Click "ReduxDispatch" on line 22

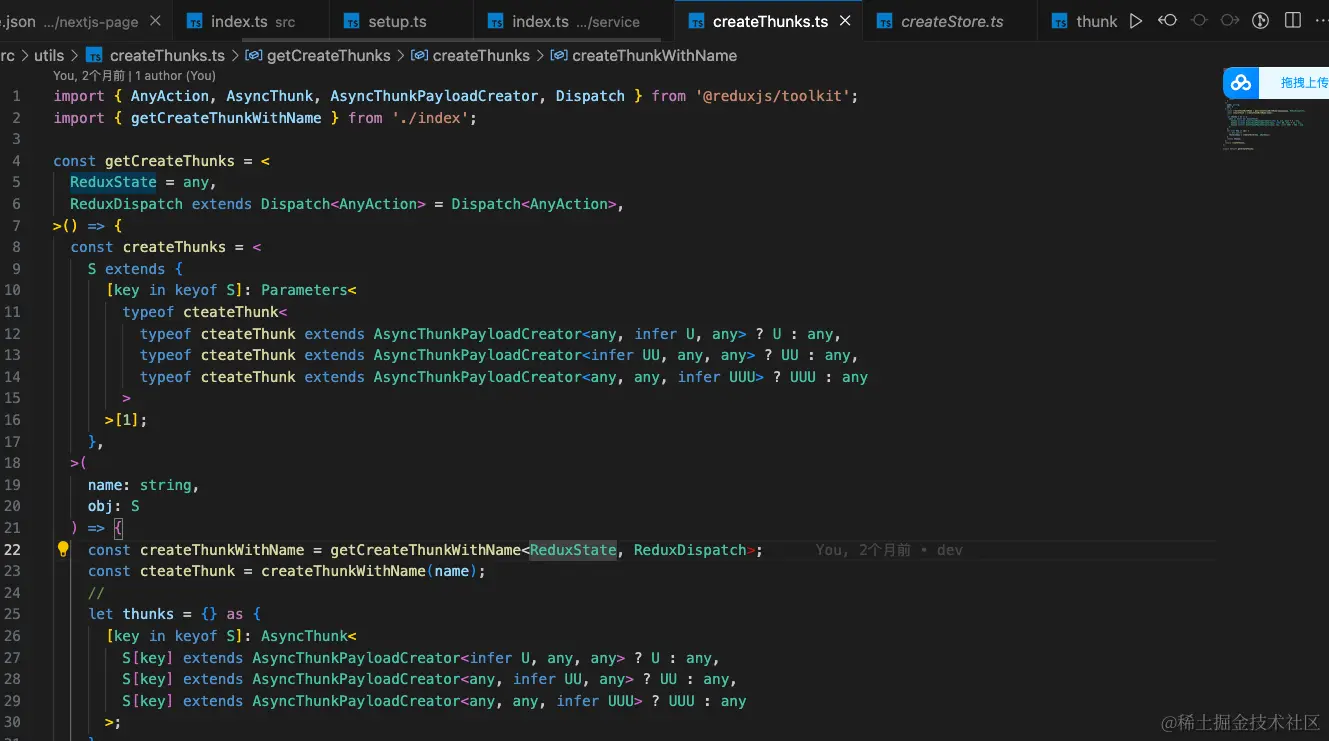tap(690, 550)
